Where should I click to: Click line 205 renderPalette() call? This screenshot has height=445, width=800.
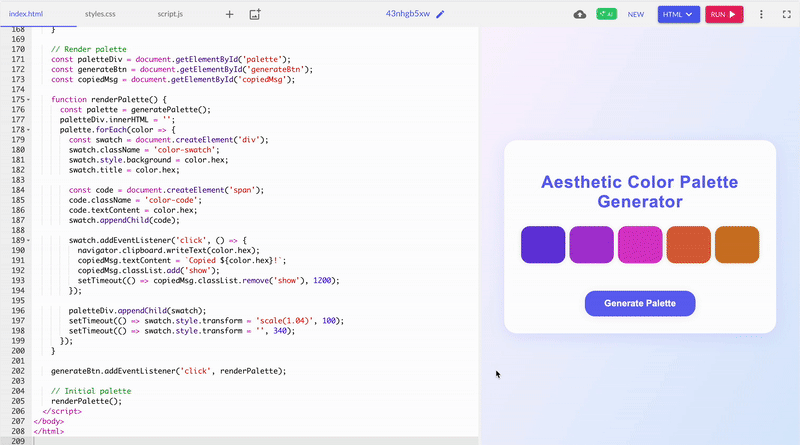87,401
